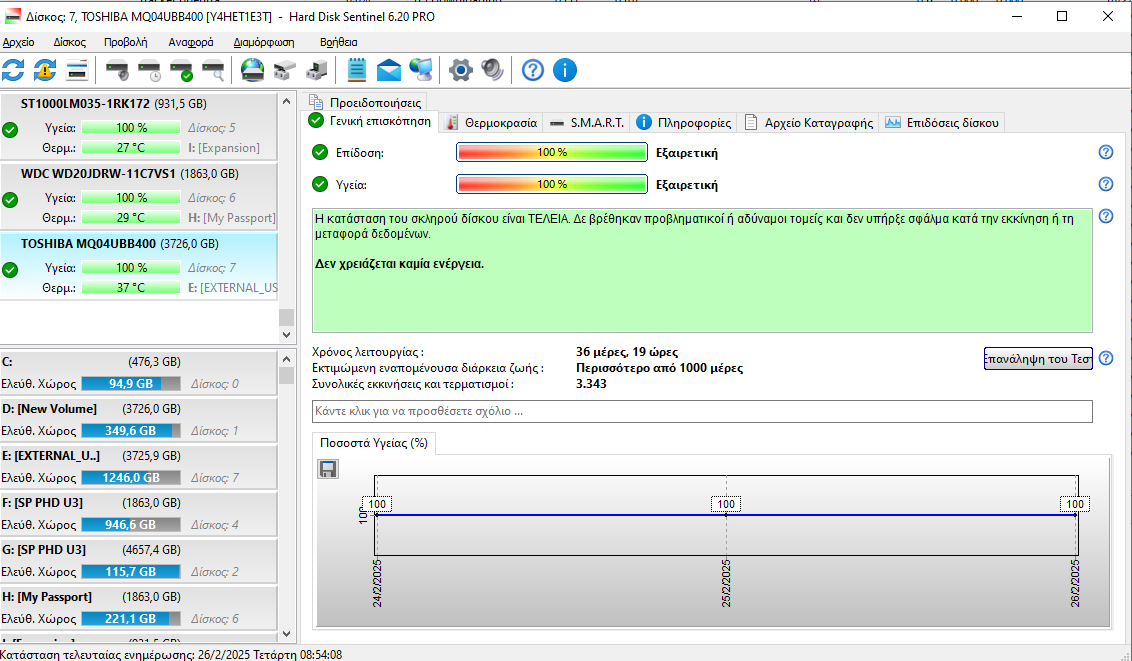The image size is (1132, 661).
Task: Click the volume list scrollbar down arrow
Action: (x=287, y=634)
